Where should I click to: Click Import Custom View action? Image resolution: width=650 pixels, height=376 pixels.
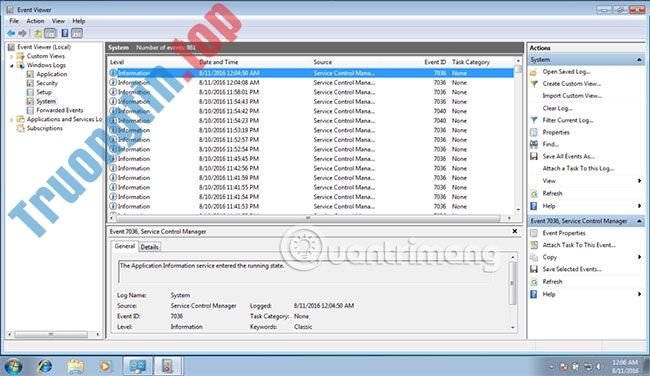(x=572, y=96)
